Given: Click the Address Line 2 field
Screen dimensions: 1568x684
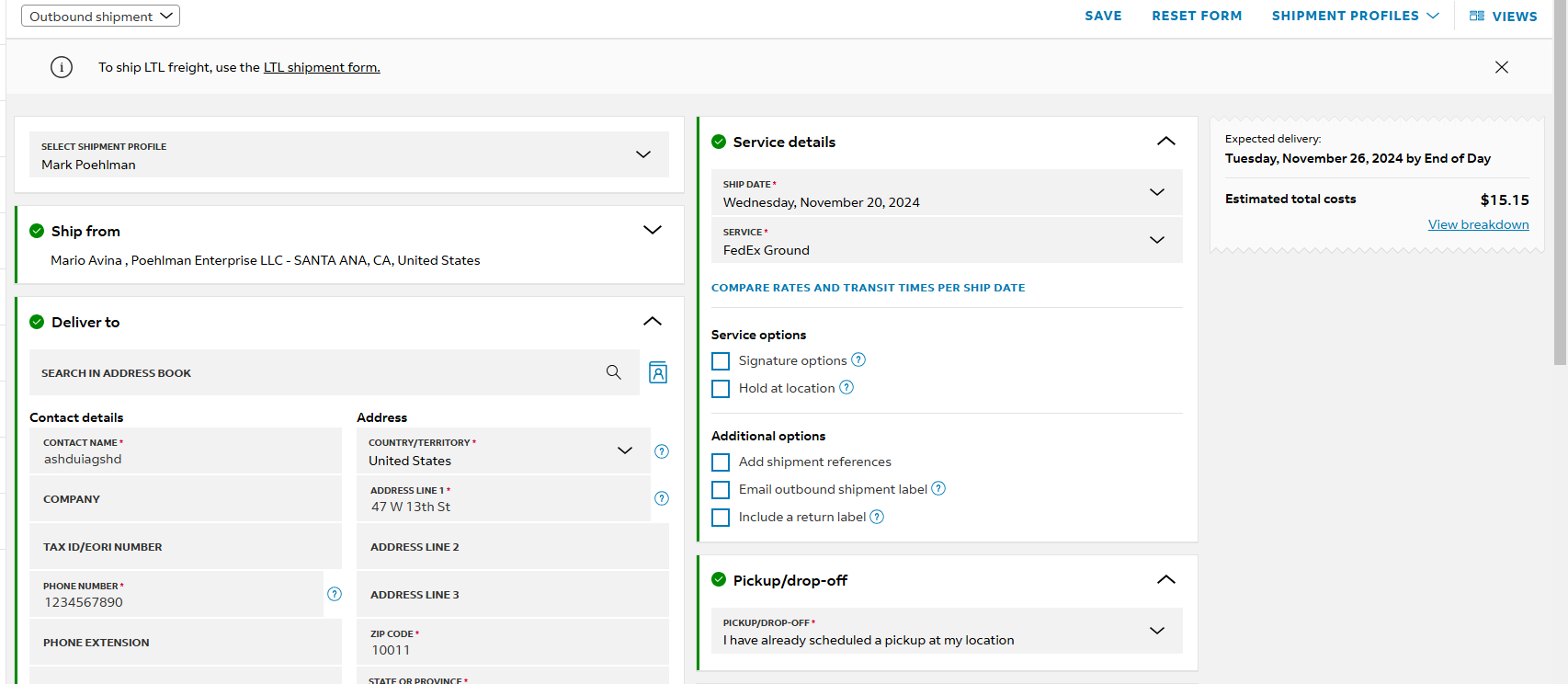Looking at the screenshot, I should click(513, 547).
